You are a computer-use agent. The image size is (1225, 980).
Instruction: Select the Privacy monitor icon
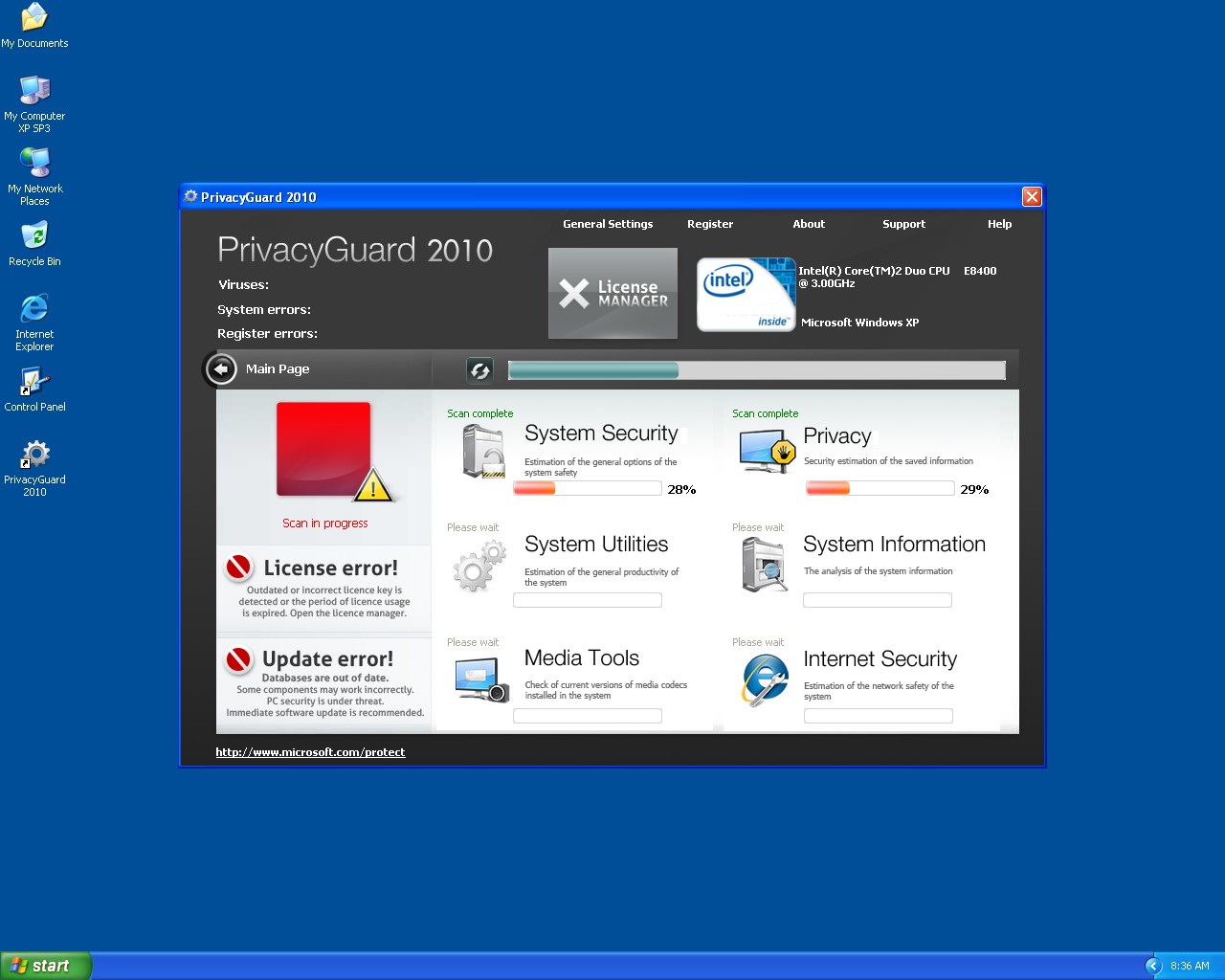click(768, 451)
